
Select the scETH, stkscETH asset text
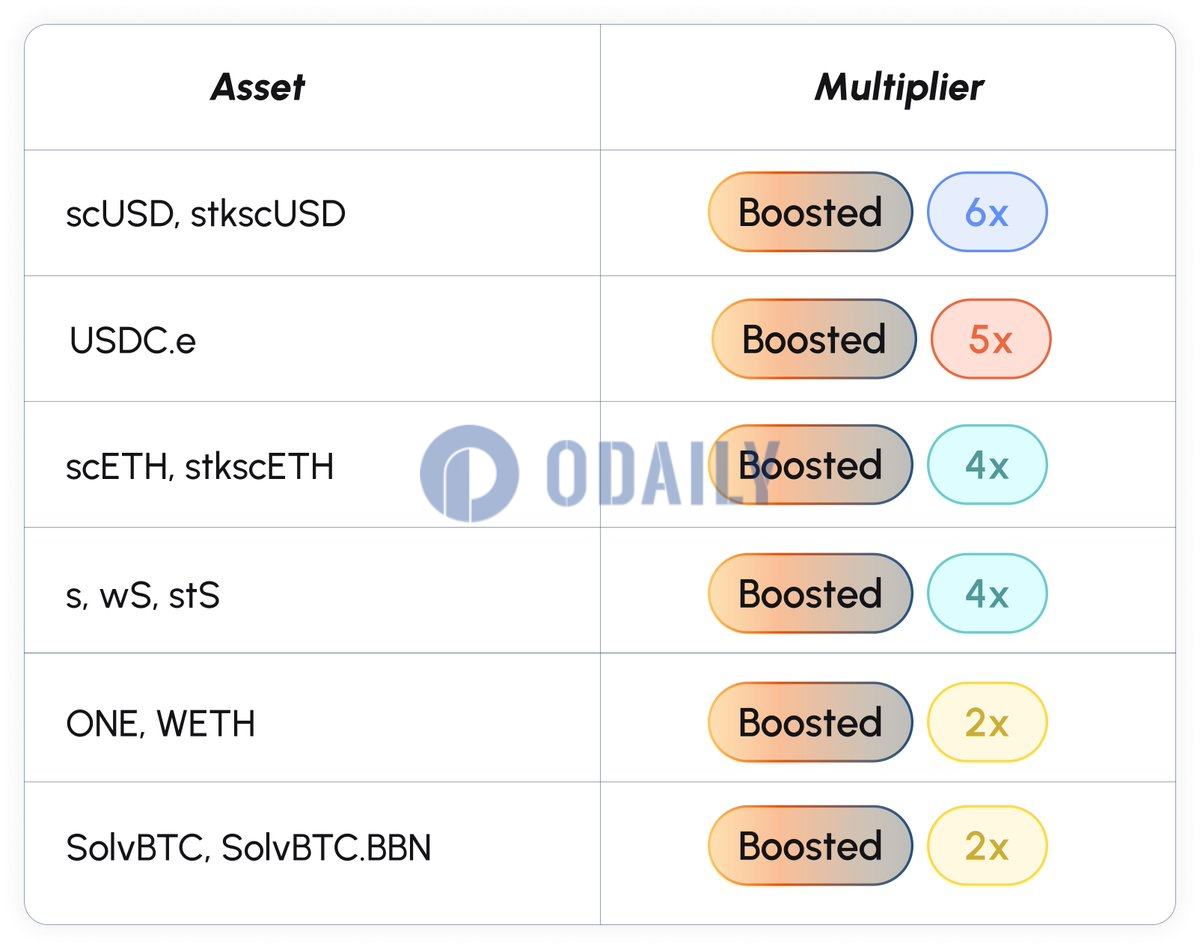[x=200, y=466]
